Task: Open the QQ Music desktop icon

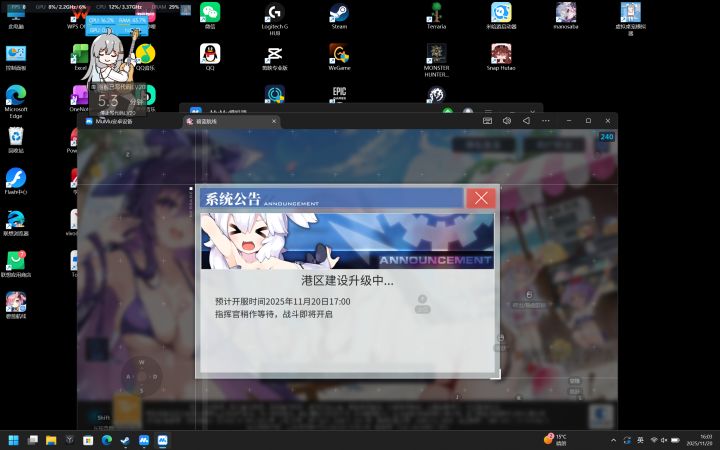Action: click(x=146, y=57)
